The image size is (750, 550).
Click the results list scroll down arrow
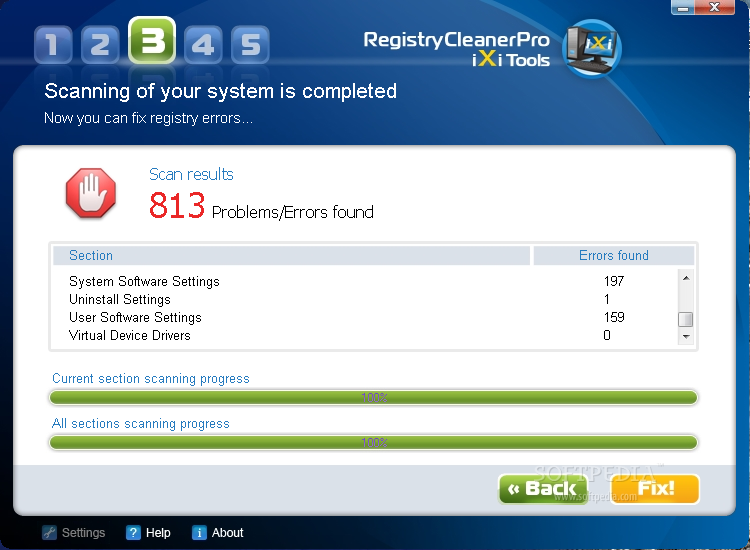coord(686,337)
